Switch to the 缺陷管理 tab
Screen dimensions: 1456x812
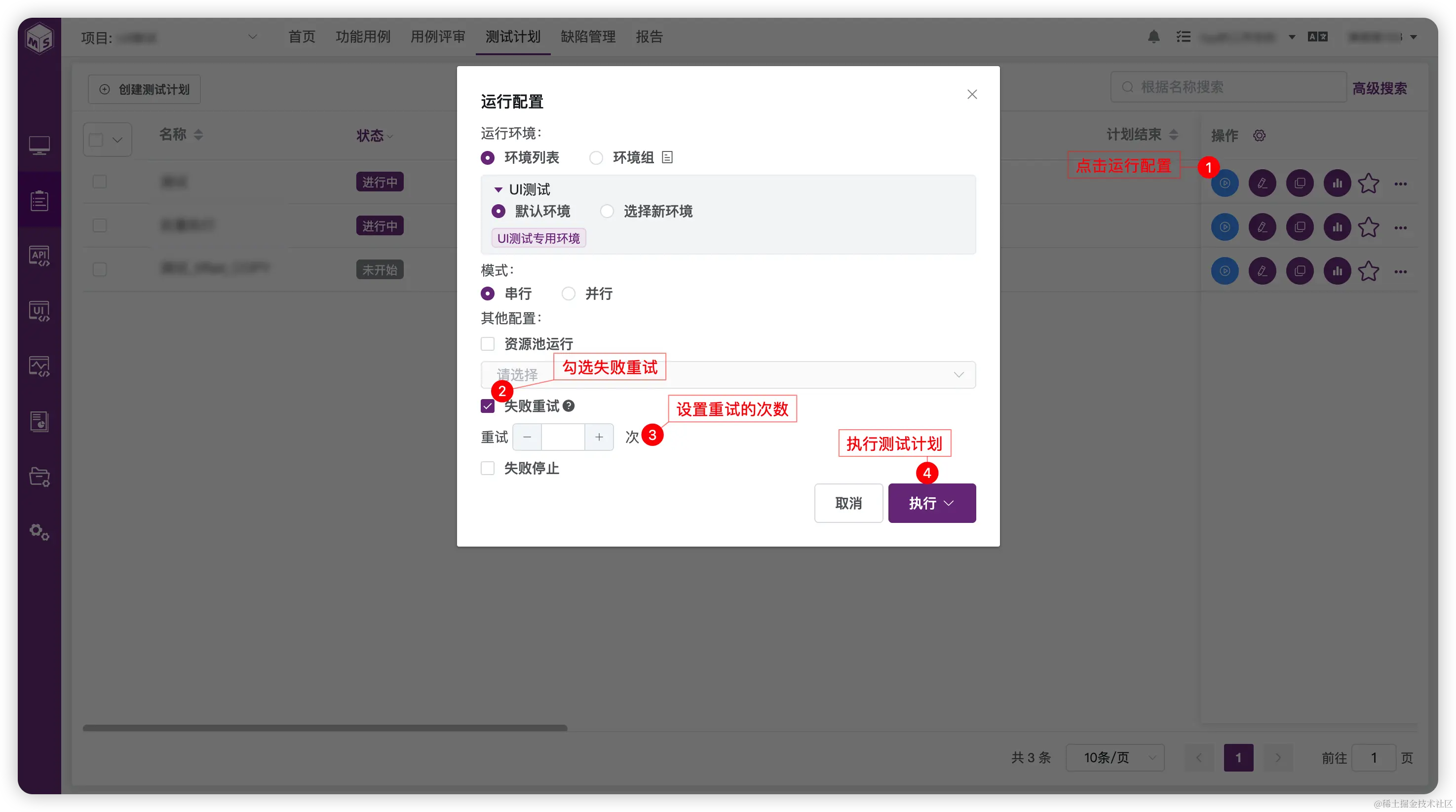tap(587, 36)
